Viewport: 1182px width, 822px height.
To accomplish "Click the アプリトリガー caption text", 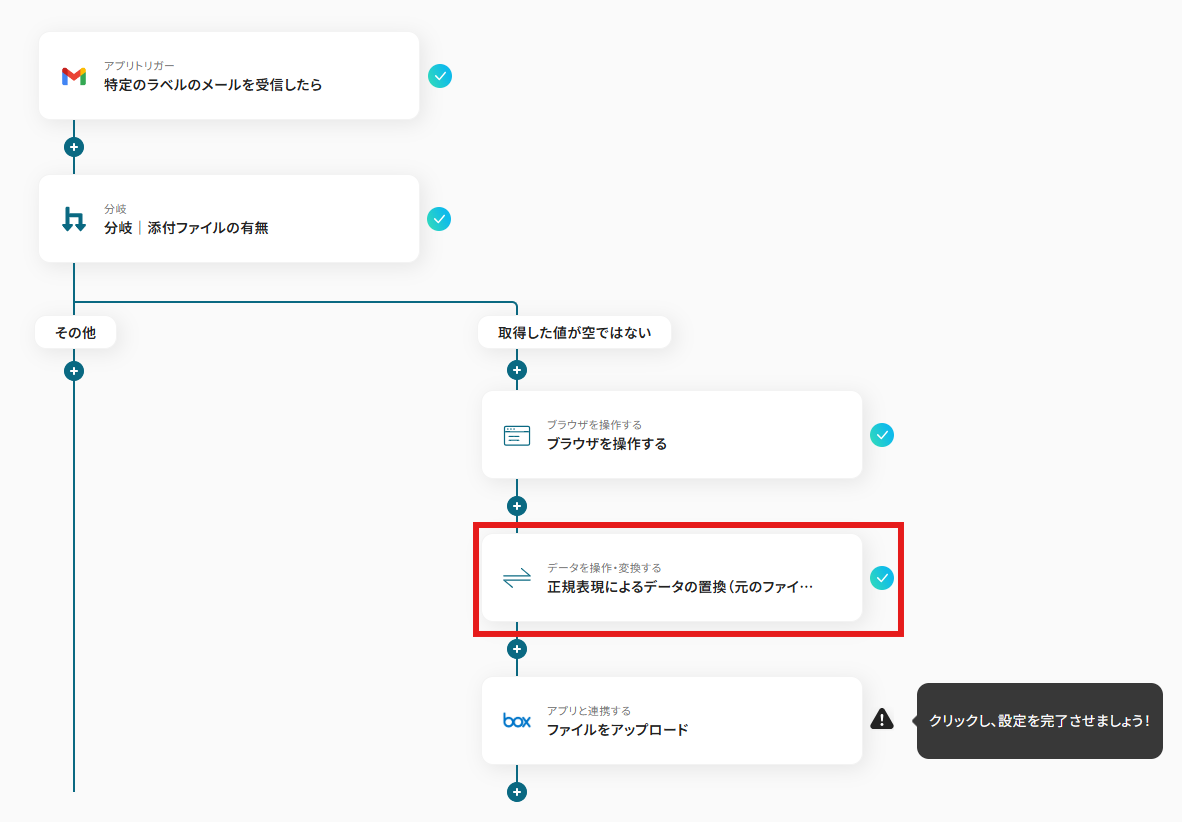I will [x=139, y=66].
